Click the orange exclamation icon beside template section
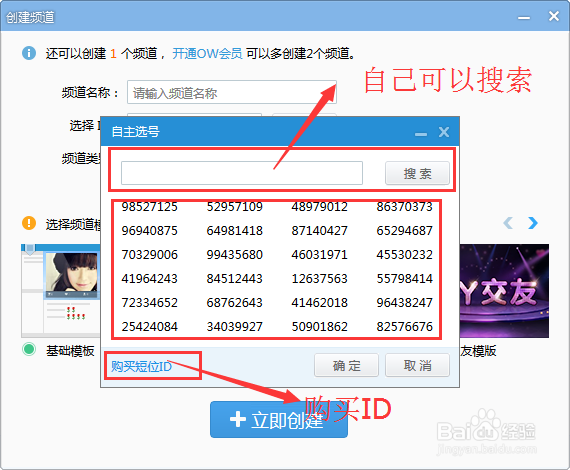Viewport: 570px width, 470px height. coord(29,223)
